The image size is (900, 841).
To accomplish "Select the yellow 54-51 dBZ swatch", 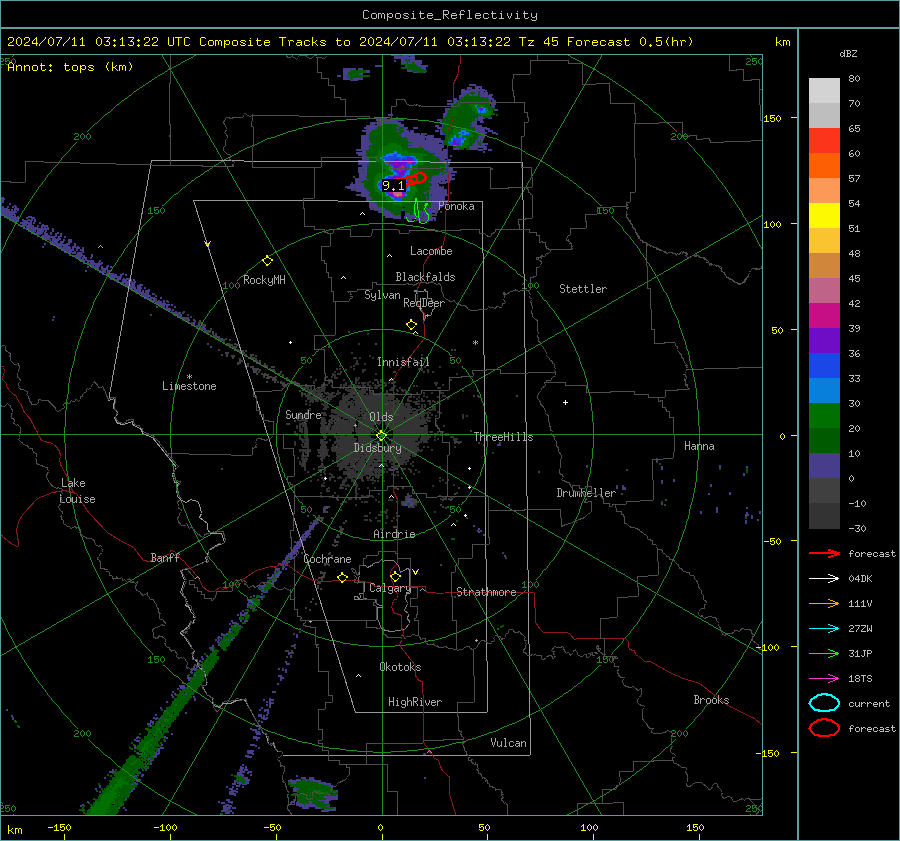I will 824,215.
